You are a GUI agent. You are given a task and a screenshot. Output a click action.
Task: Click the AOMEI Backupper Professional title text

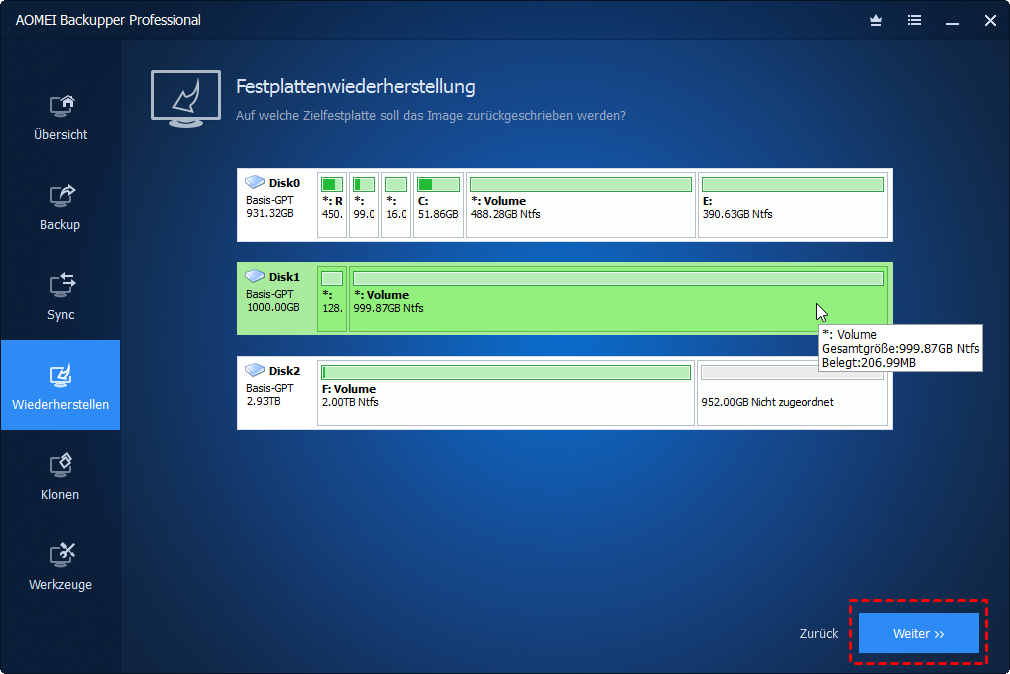(108, 20)
